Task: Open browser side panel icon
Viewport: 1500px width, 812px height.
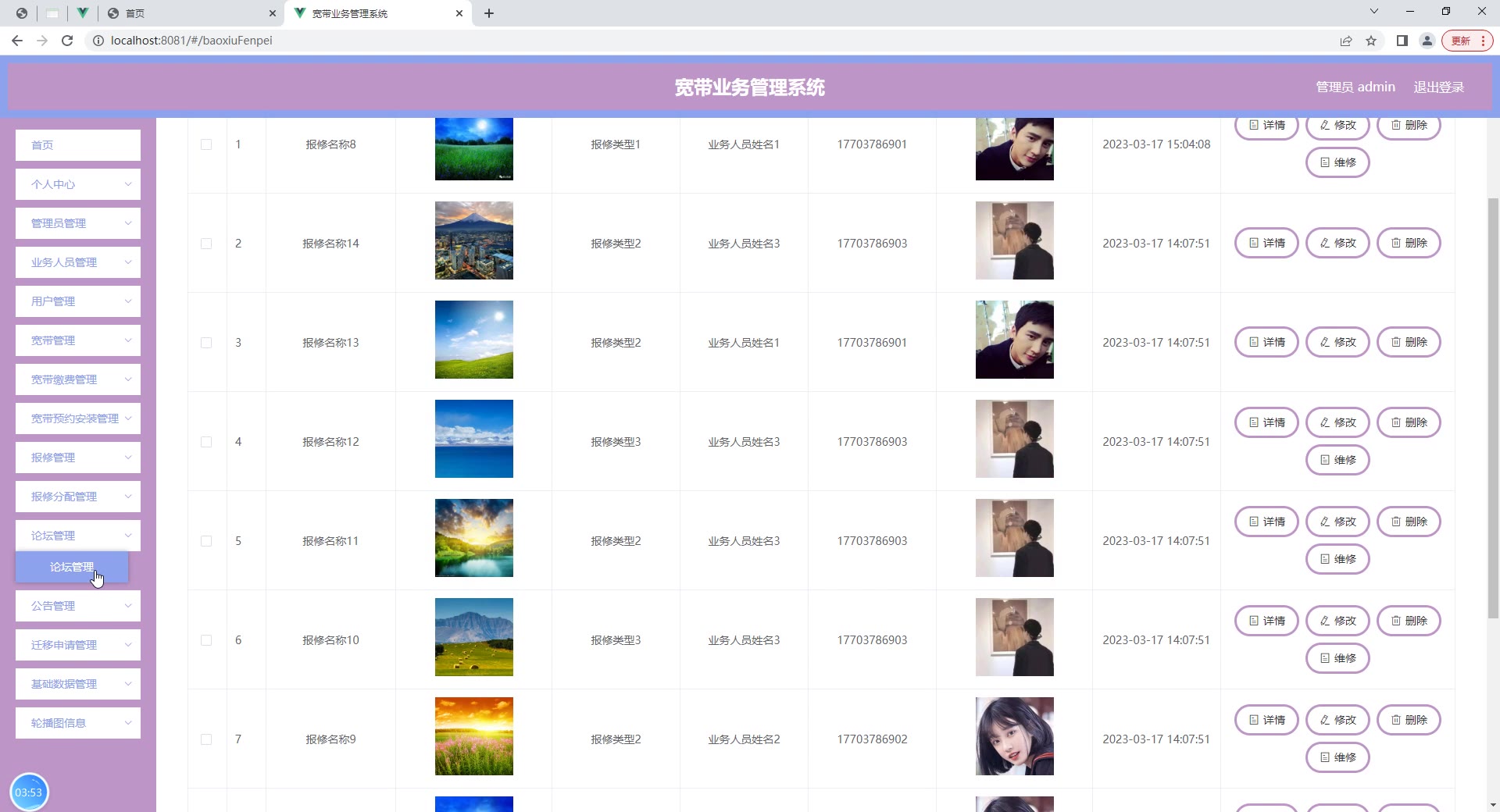Action: click(x=1402, y=41)
